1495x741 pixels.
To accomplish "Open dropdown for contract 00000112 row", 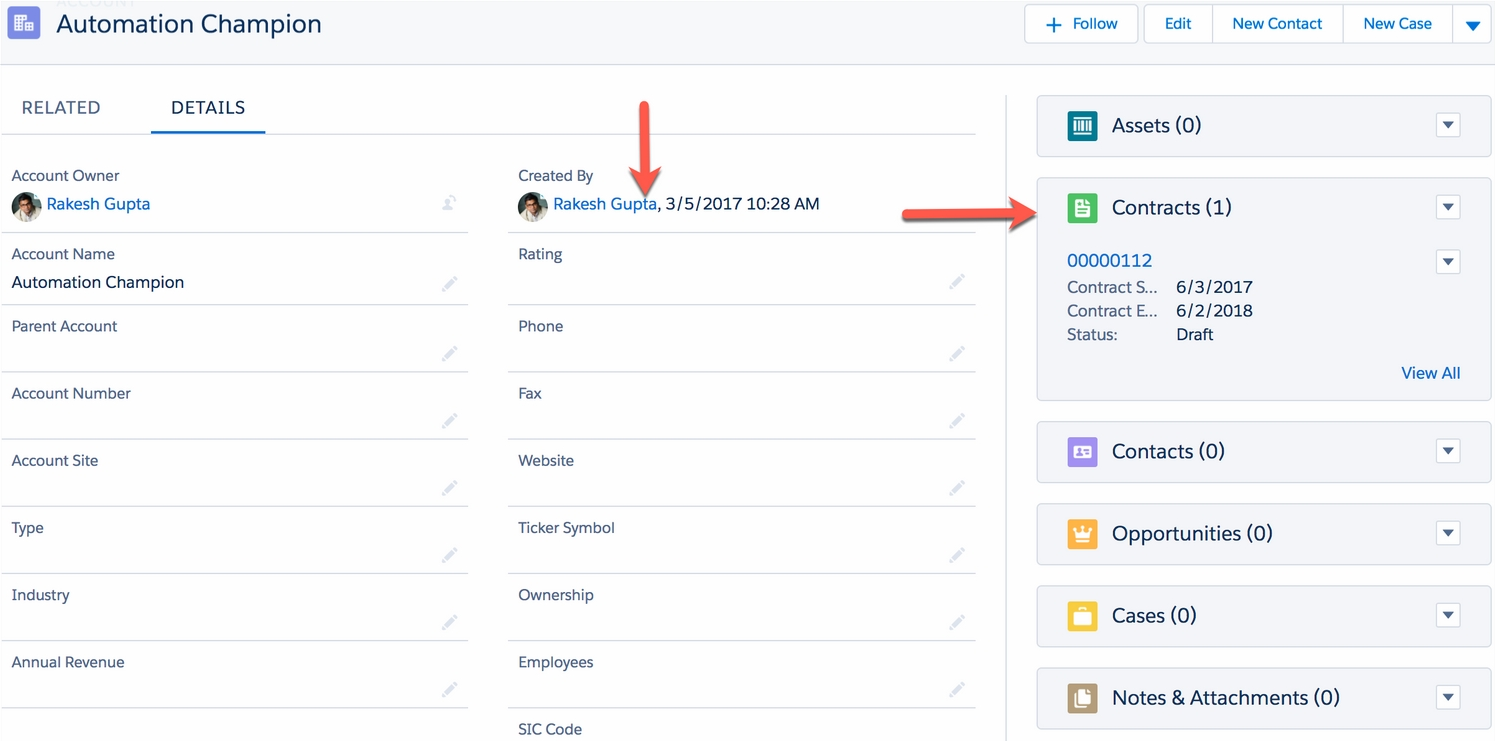I will click(x=1448, y=262).
